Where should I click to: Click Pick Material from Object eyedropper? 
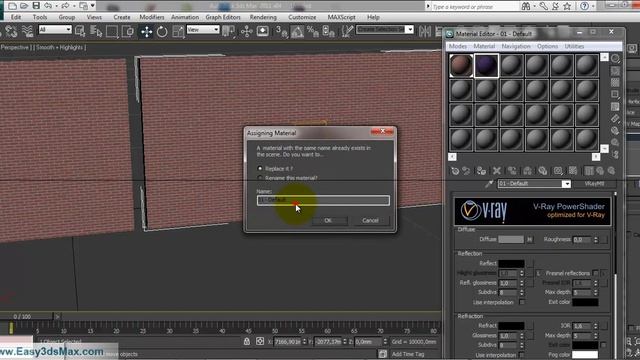489,184
